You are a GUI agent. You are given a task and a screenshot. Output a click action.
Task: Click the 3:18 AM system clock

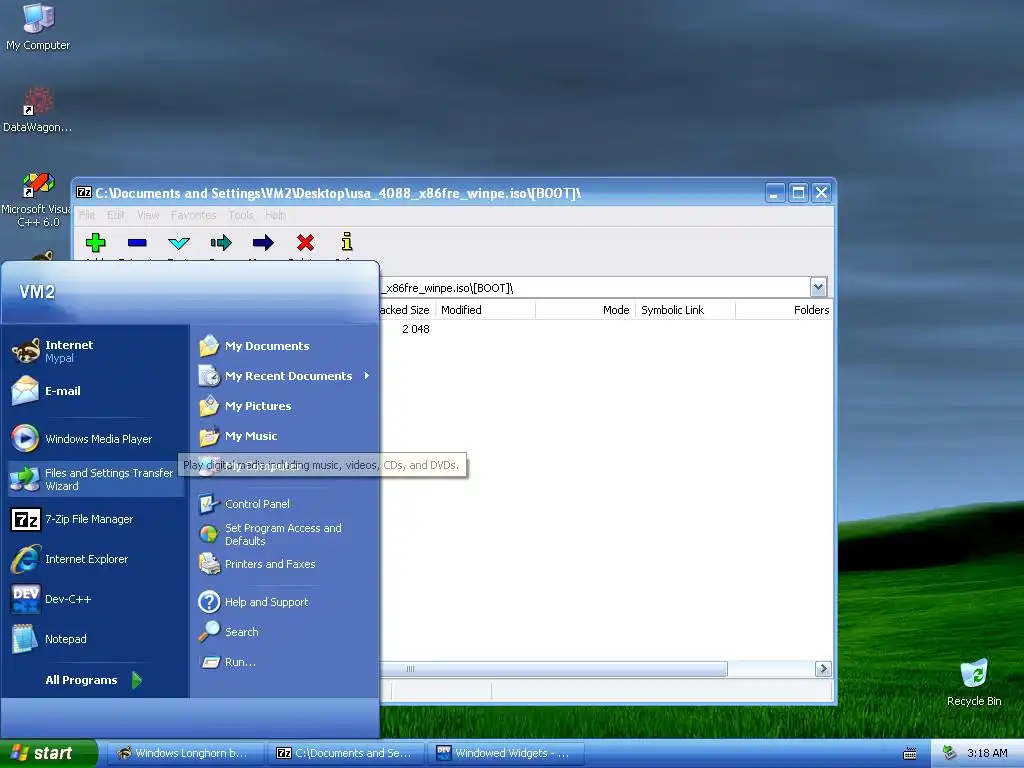pyautogui.click(x=987, y=753)
